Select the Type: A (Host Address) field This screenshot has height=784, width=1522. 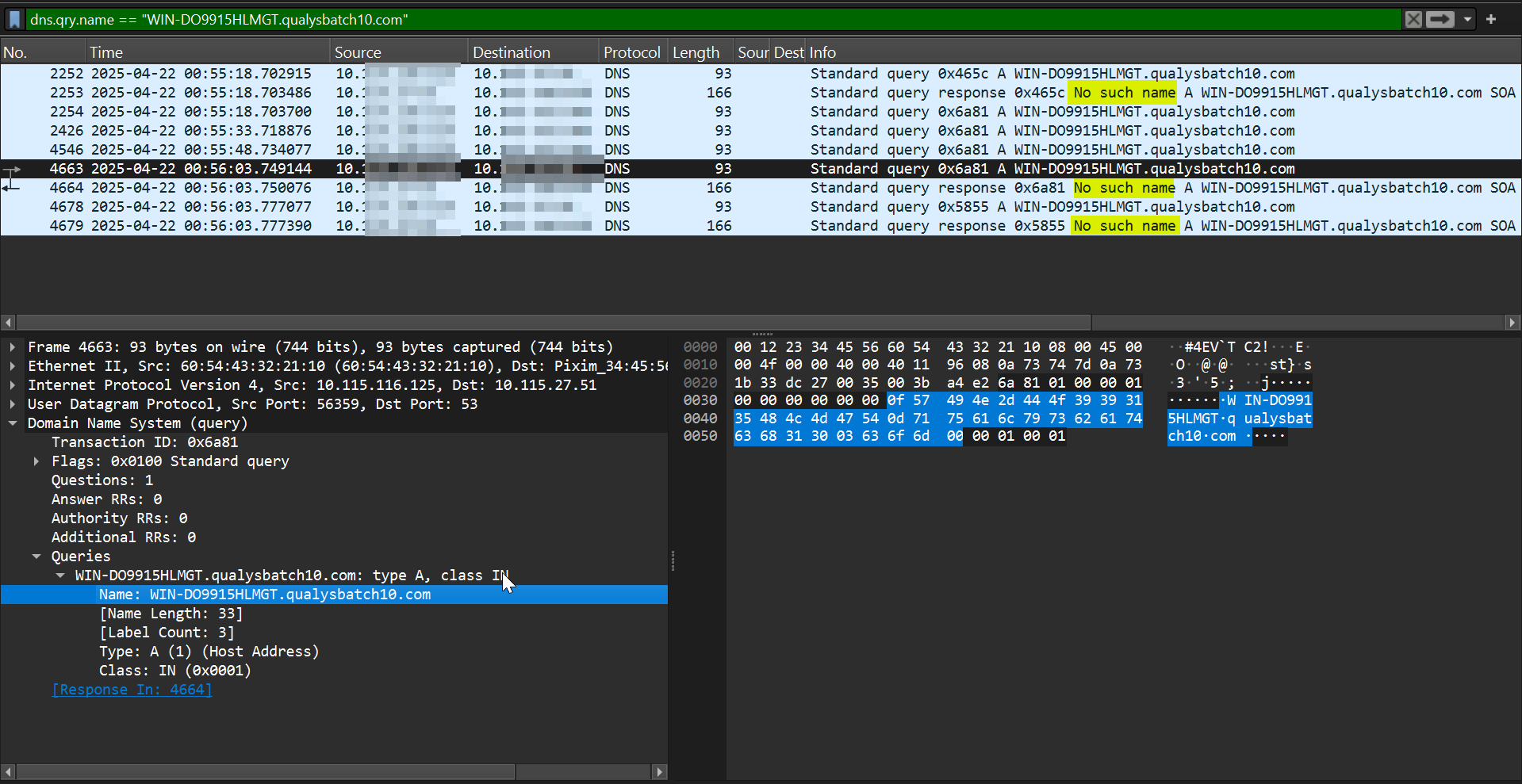click(209, 651)
